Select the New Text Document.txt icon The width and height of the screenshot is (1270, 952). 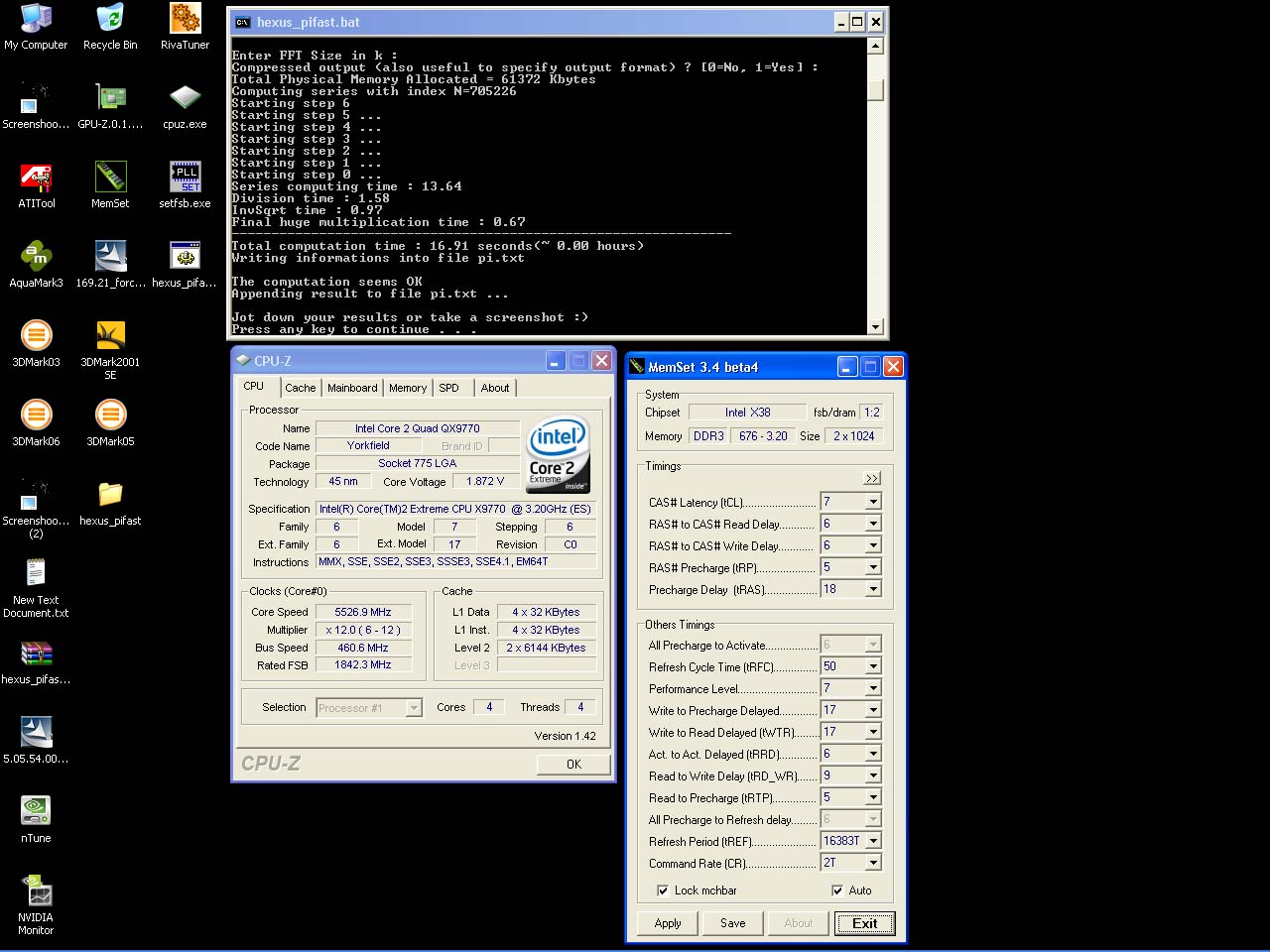point(36,588)
